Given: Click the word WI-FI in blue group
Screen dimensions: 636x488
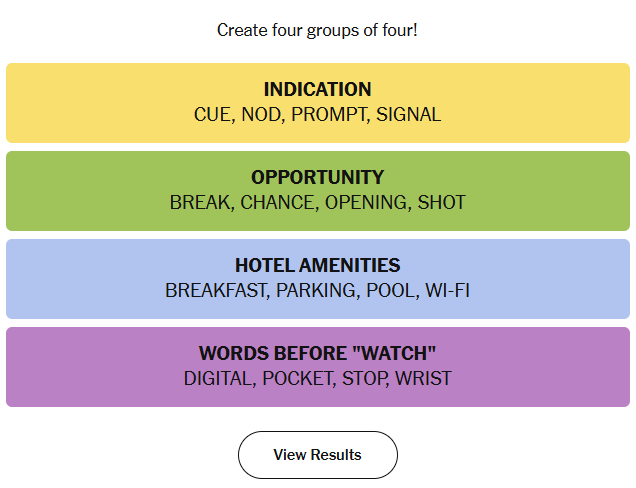Looking at the screenshot, I should (447, 290).
